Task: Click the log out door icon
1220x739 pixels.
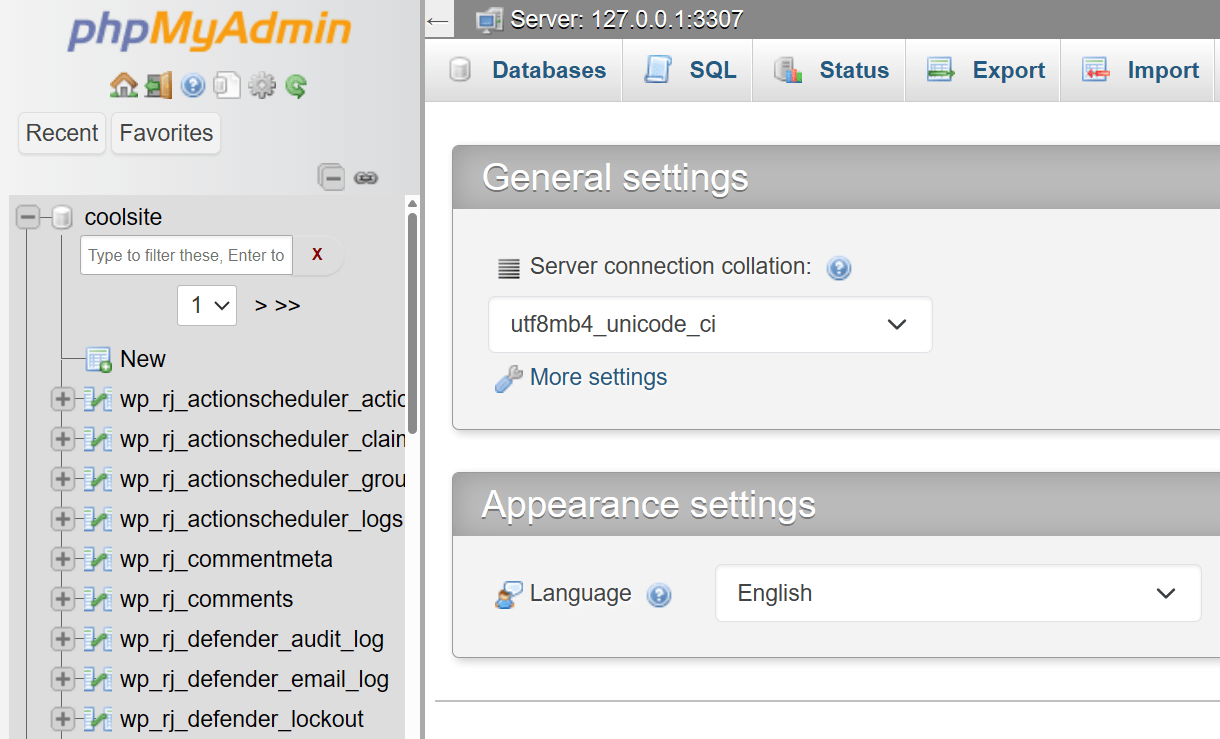Action: click(x=158, y=86)
